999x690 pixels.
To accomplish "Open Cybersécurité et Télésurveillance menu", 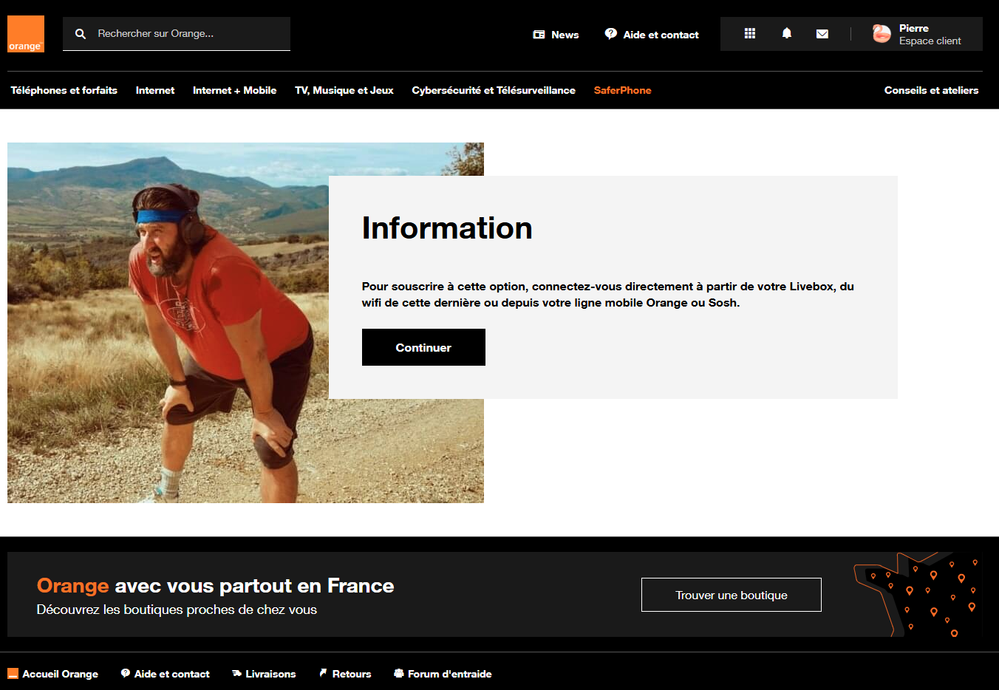I will coord(493,90).
